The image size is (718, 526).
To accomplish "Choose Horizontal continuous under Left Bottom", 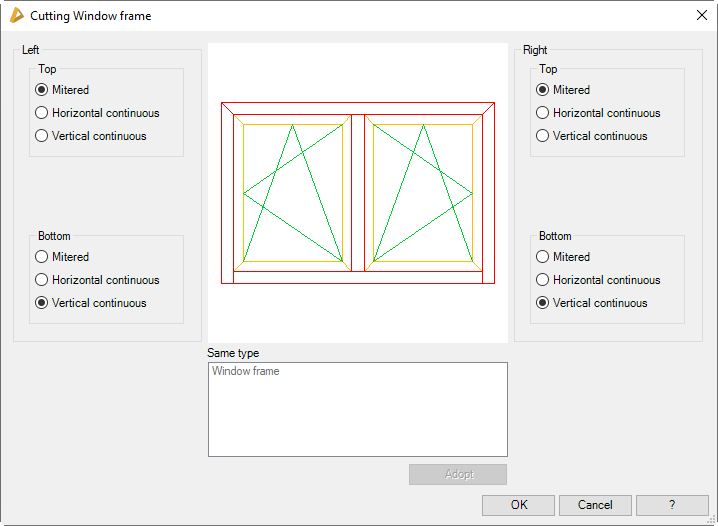I will click(42, 280).
